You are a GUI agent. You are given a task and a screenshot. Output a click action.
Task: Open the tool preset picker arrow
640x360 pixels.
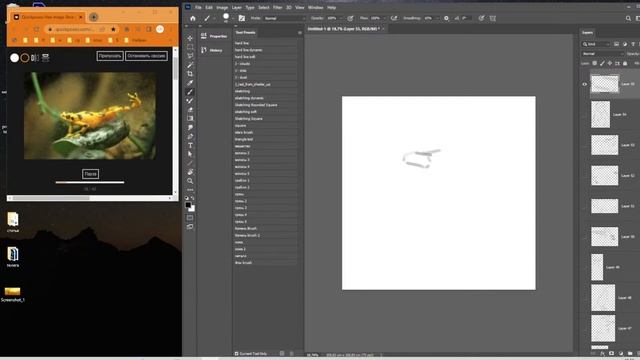pos(214,18)
